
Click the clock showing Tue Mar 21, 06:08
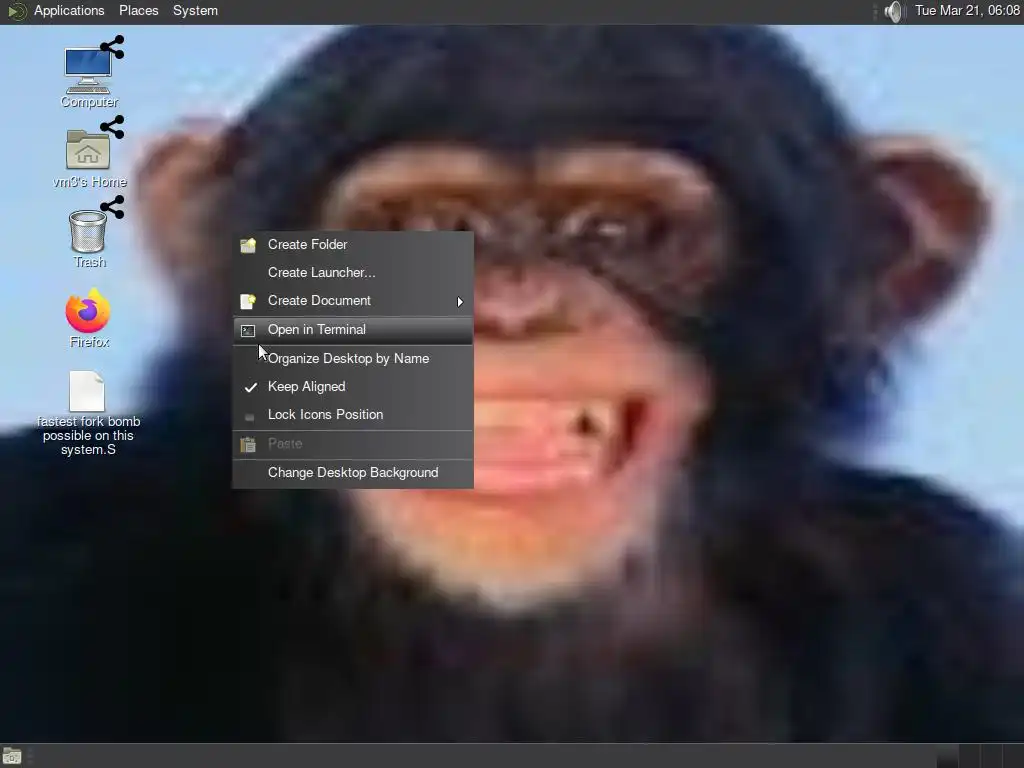click(967, 10)
